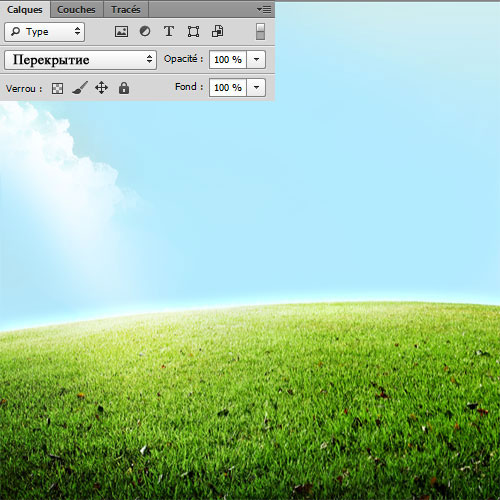Lock layer position move icon
The height and width of the screenshot is (500, 500).
click(x=101, y=88)
